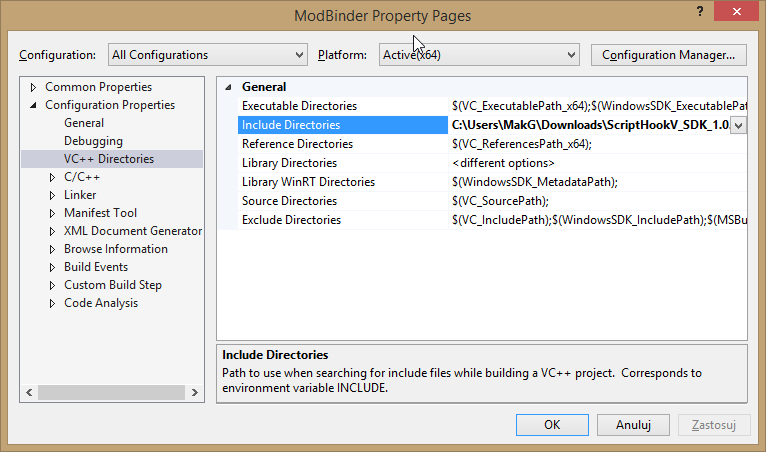Collapse the Configuration Properties node
Image resolution: width=766 pixels, height=452 pixels.
tap(34, 105)
